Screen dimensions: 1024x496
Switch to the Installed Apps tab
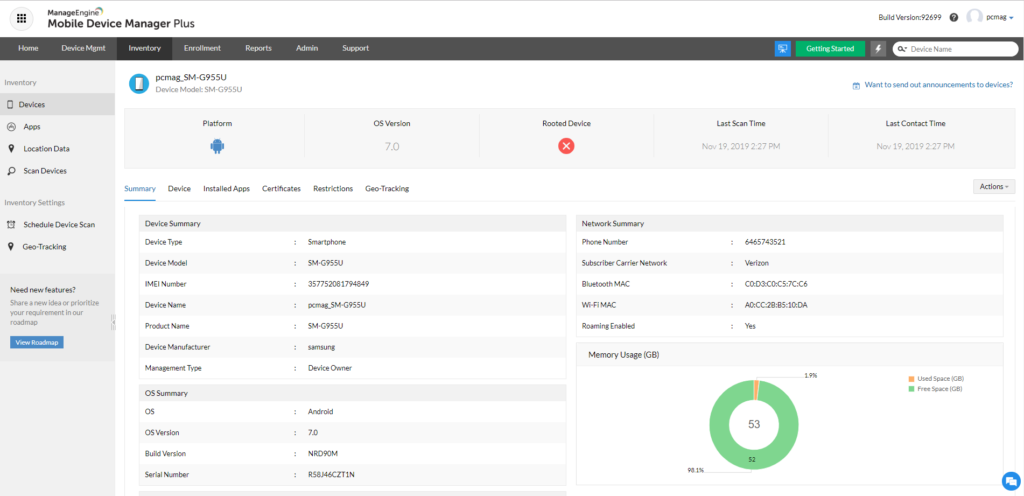pyautogui.click(x=226, y=188)
